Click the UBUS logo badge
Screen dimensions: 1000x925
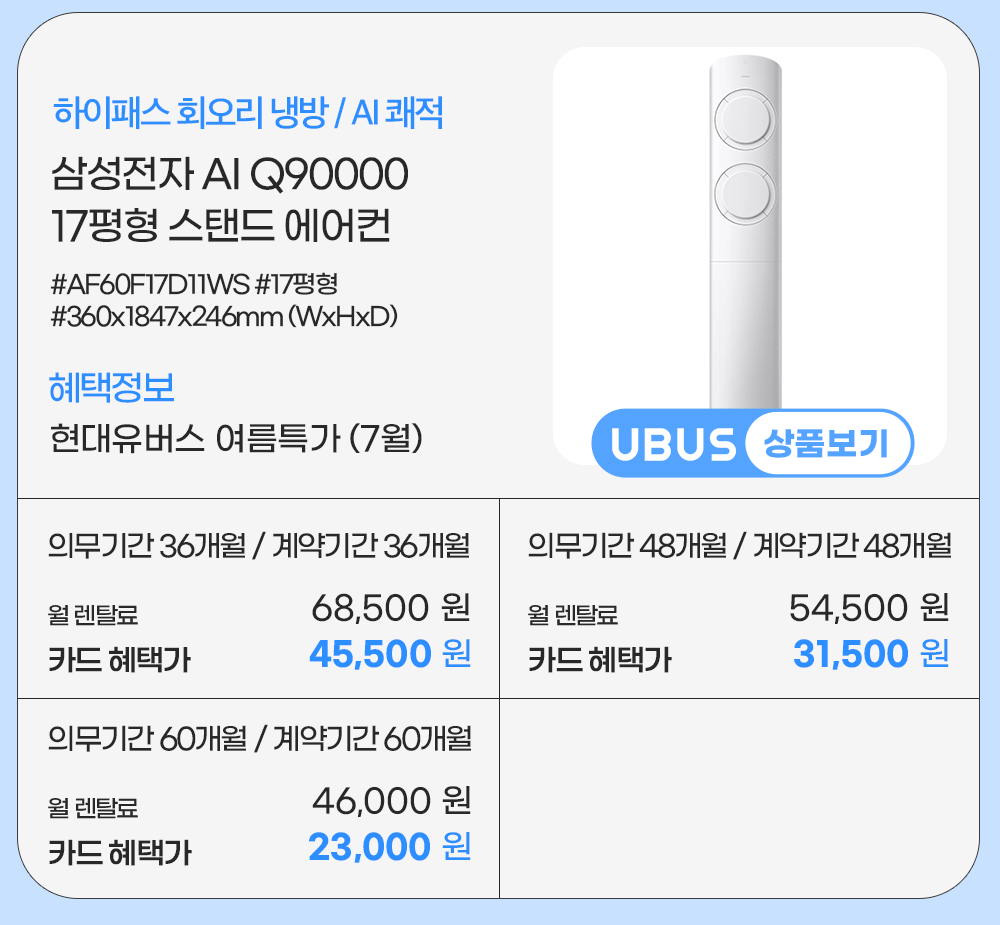click(673, 444)
